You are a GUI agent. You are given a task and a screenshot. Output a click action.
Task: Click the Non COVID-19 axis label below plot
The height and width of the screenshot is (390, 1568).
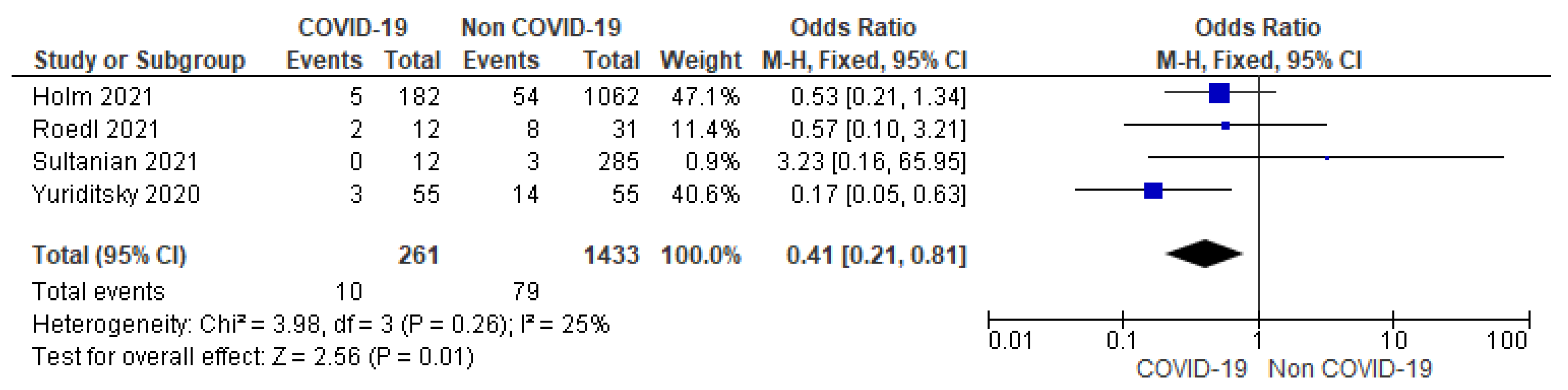[x=1350, y=369]
